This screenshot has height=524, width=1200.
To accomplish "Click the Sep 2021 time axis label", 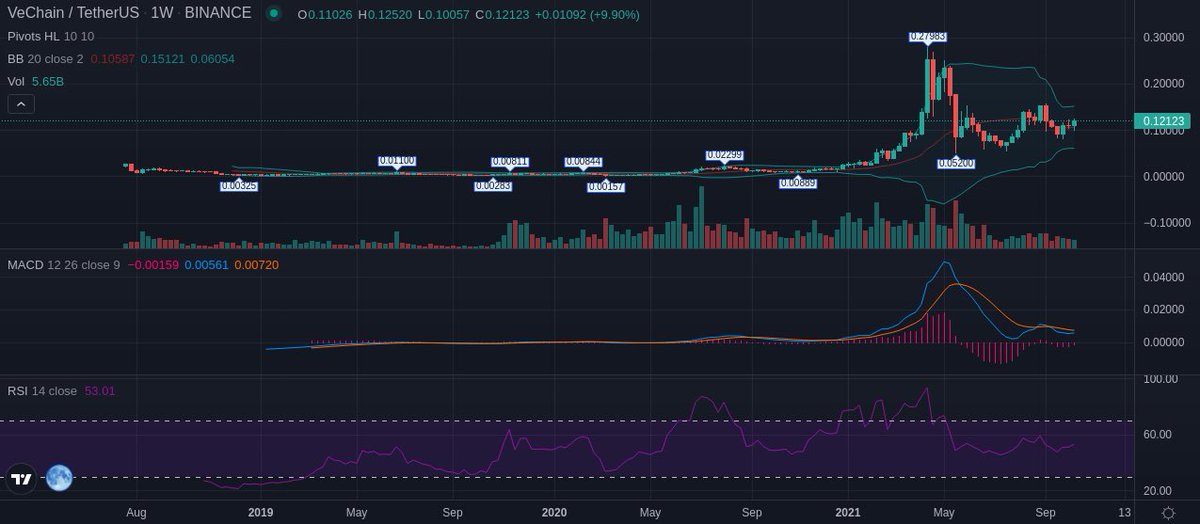I will (x=1047, y=511).
